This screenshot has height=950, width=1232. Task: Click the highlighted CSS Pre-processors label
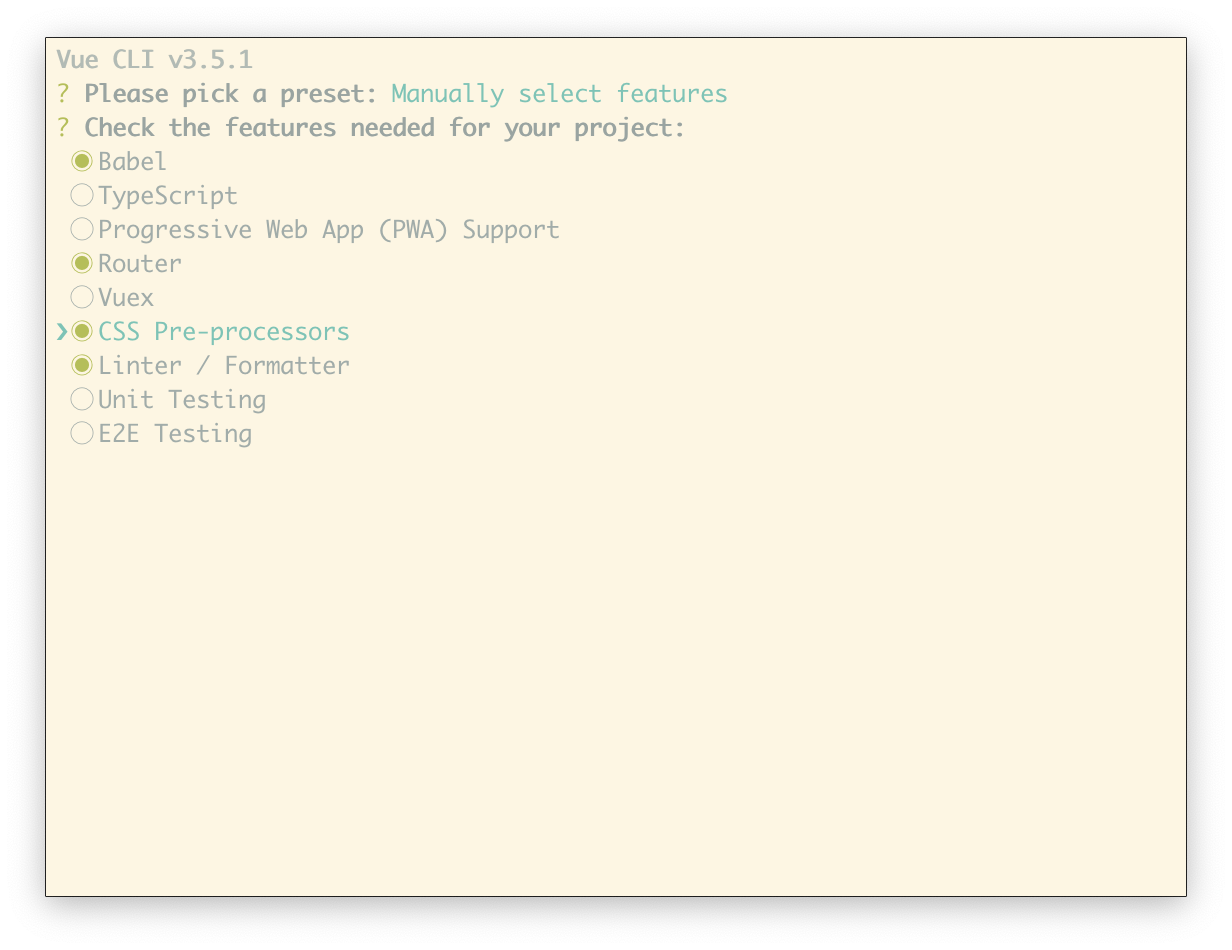(x=224, y=331)
